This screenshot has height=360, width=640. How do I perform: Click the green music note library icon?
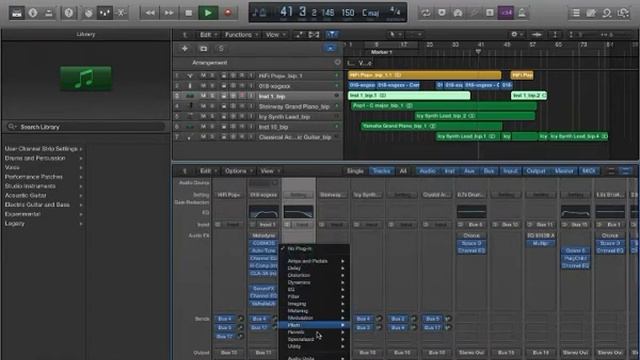[86, 78]
